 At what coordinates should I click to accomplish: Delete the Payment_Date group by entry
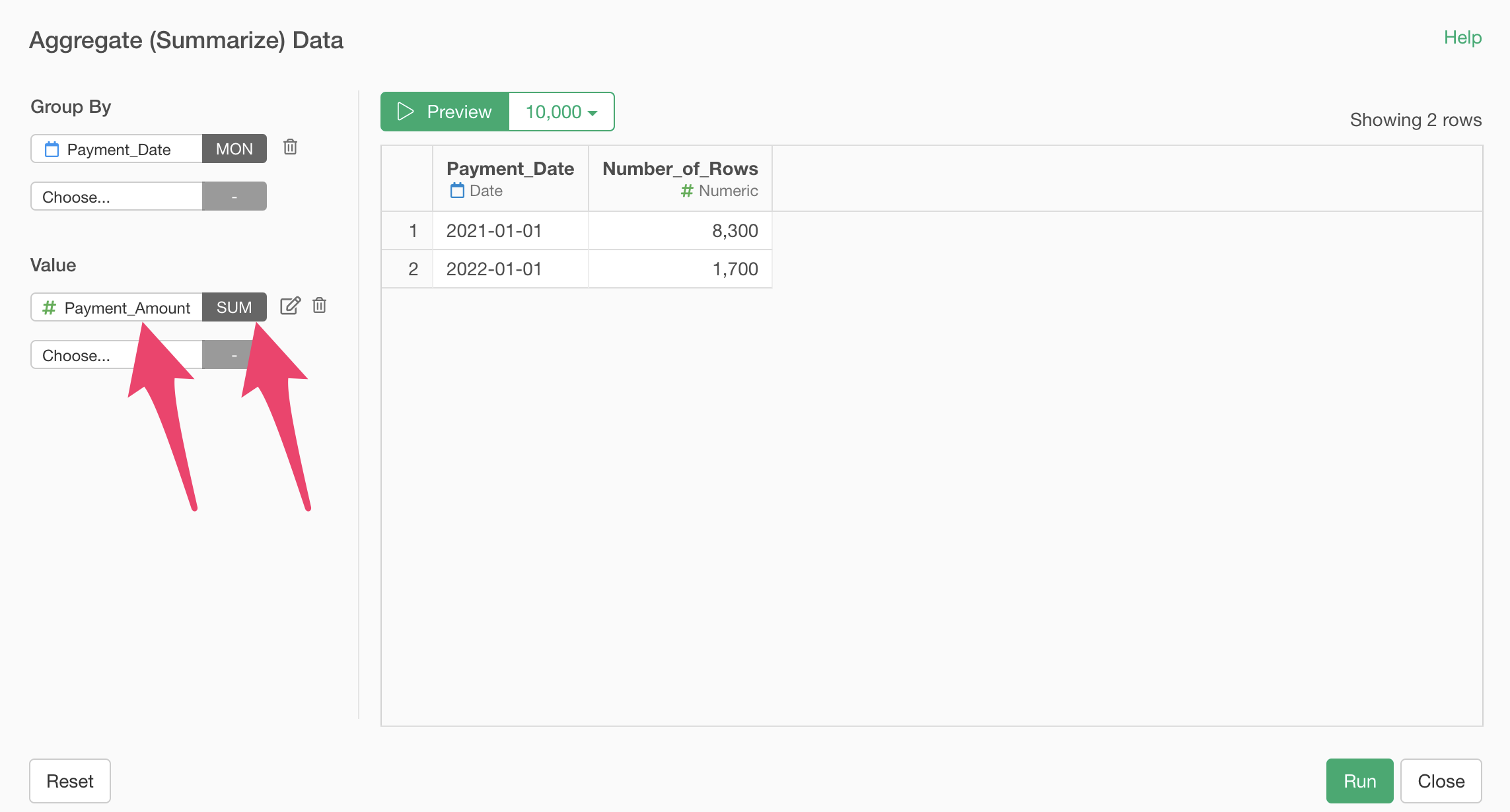point(290,147)
